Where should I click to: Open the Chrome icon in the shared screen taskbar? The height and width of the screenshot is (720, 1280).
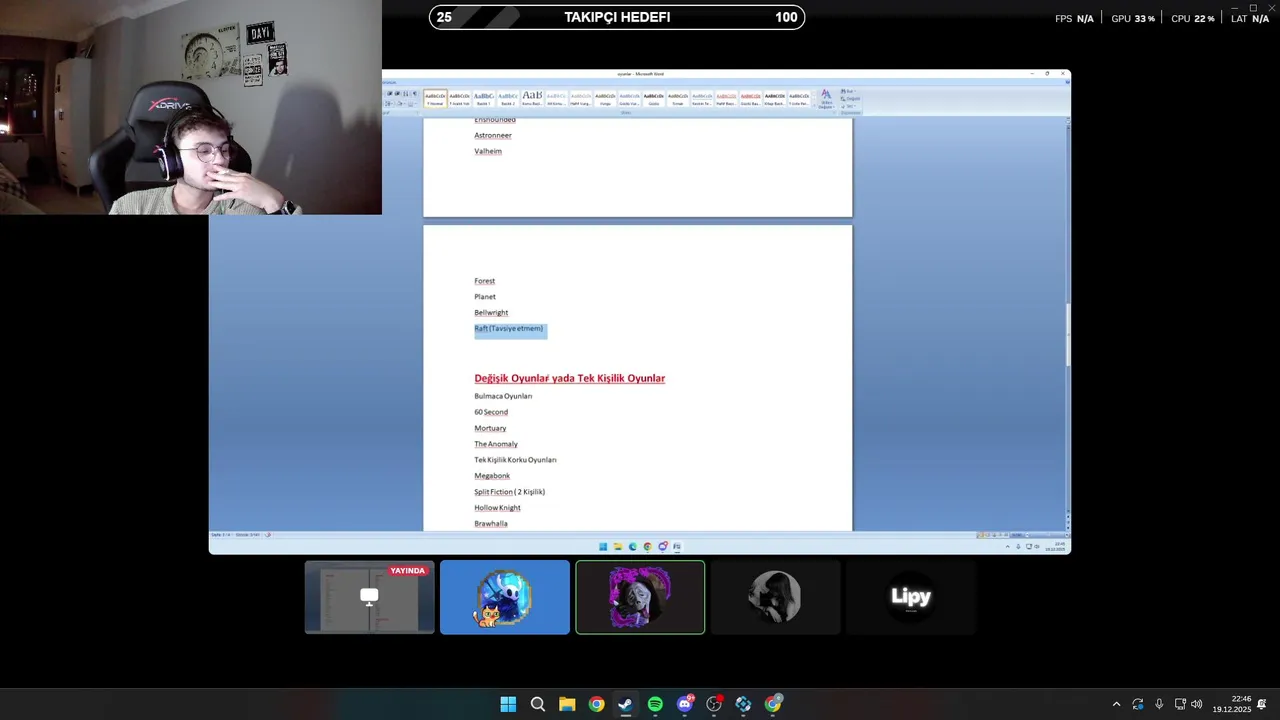pos(647,547)
